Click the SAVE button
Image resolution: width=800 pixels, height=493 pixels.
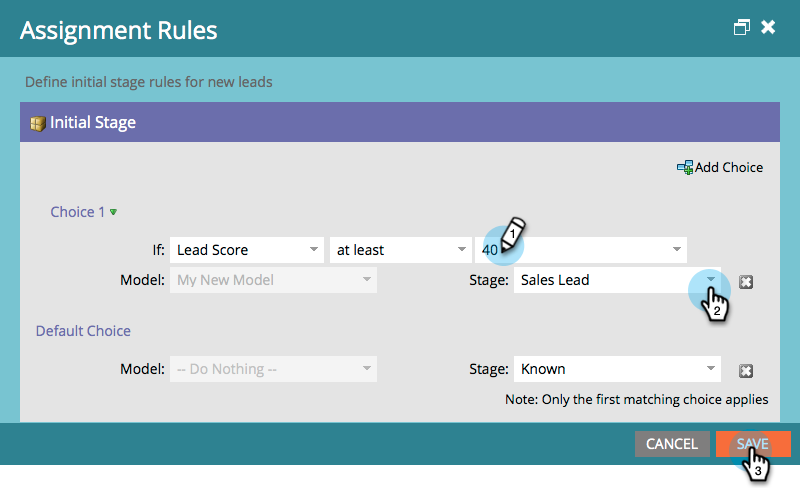point(753,444)
